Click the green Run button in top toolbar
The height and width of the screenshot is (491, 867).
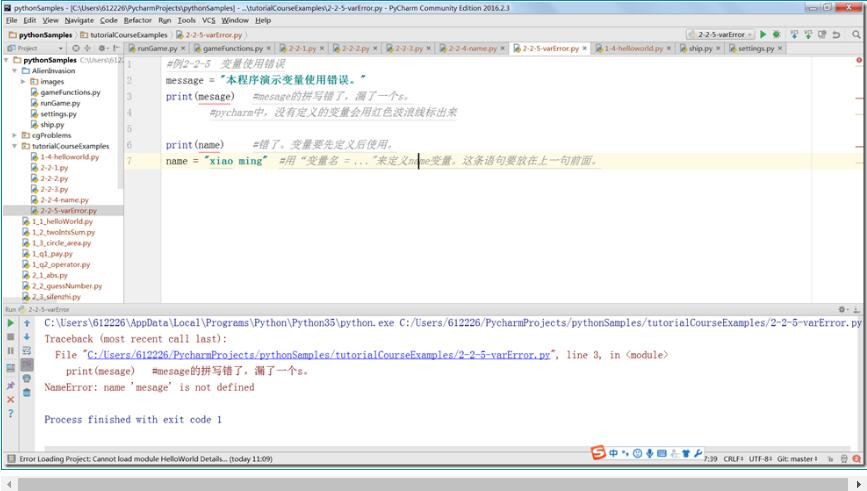point(764,34)
